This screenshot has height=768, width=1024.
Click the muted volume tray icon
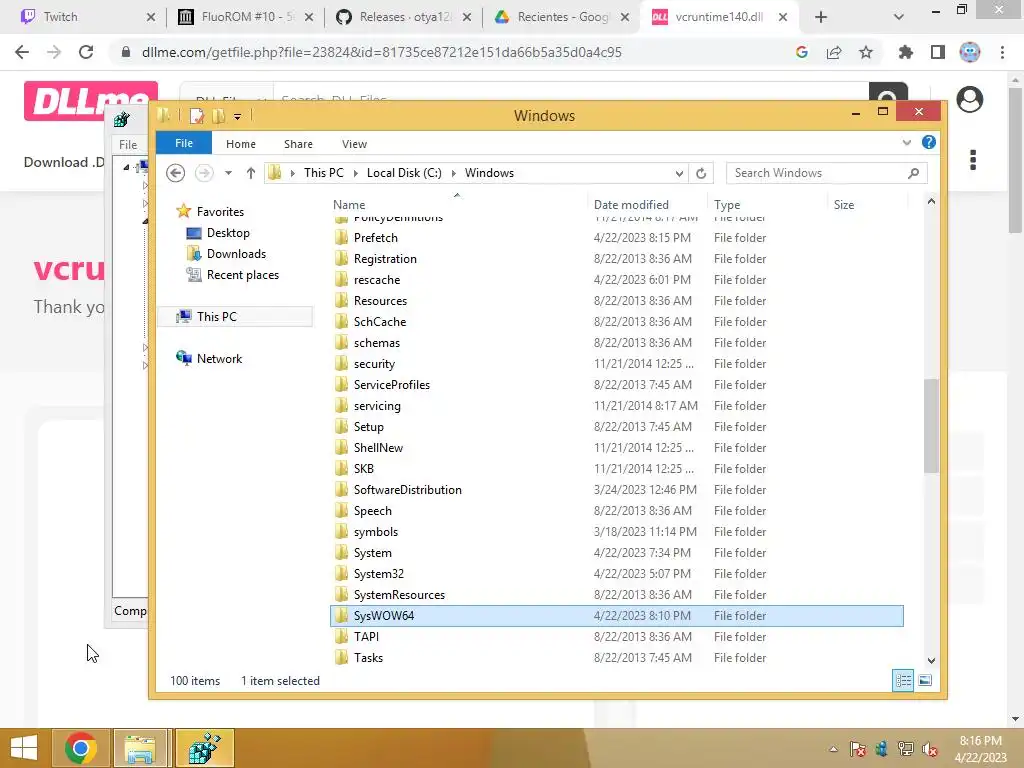(929, 749)
